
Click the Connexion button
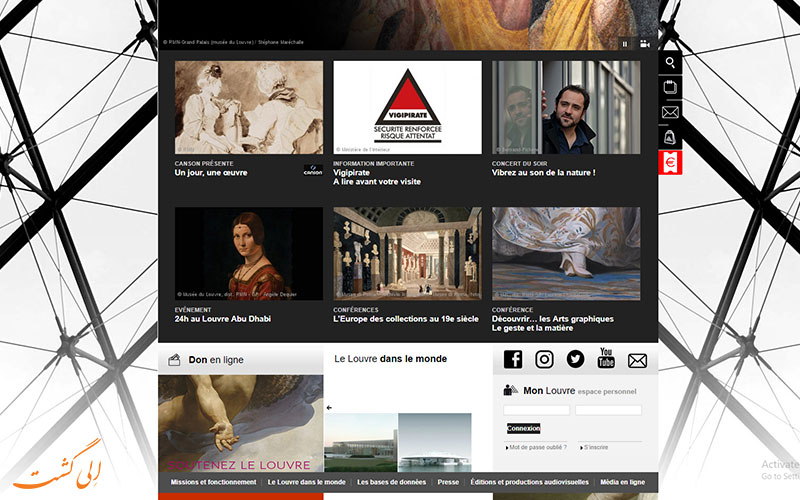tap(523, 428)
